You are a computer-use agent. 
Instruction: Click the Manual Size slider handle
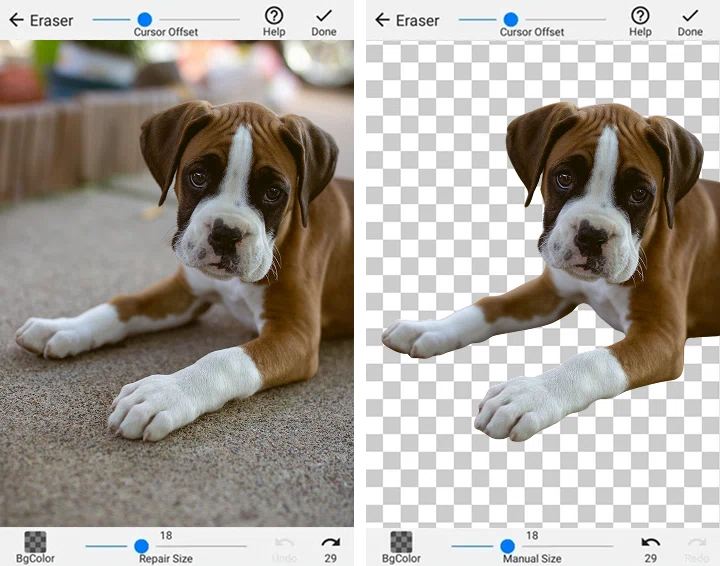click(507, 546)
